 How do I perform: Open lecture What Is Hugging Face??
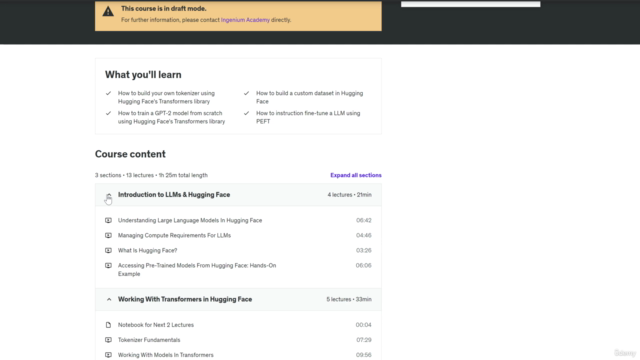147,251
